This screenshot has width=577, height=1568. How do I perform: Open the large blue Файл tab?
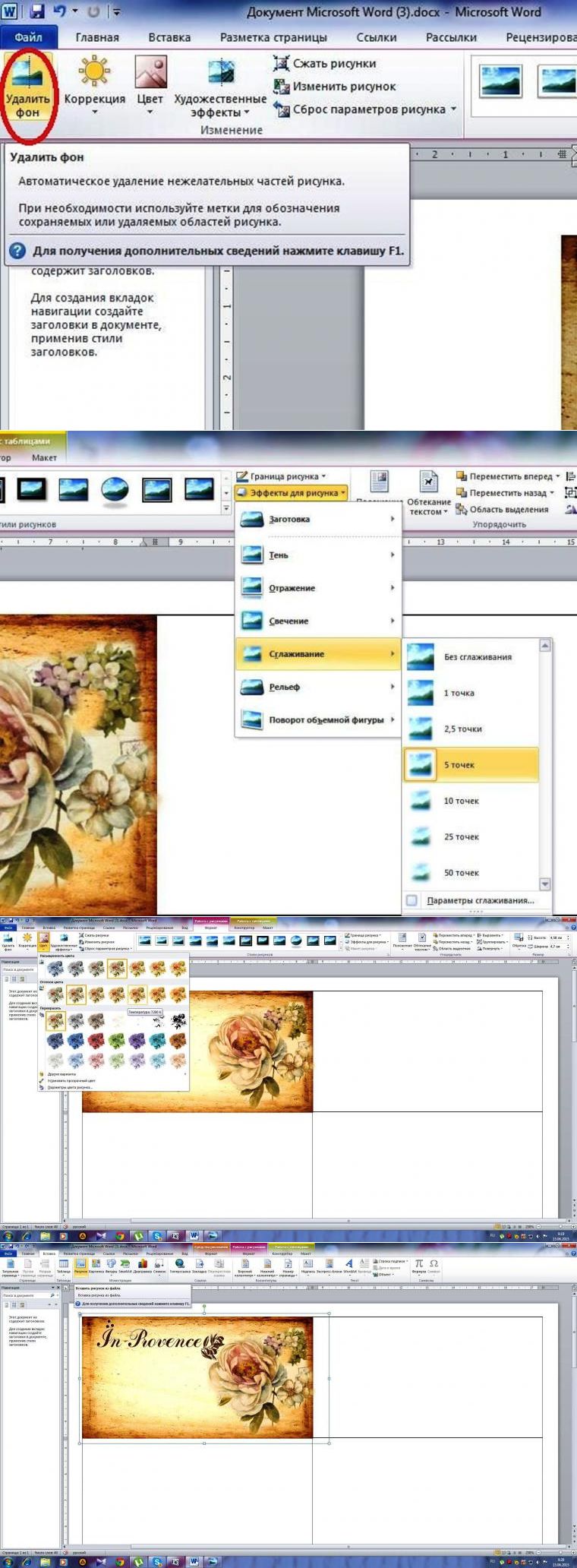29,36
